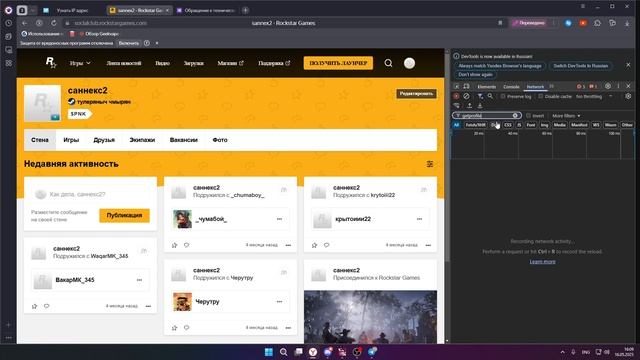Open Telegram from the taskbar
The width and height of the screenshot is (640, 360).
tap(372, 352)
